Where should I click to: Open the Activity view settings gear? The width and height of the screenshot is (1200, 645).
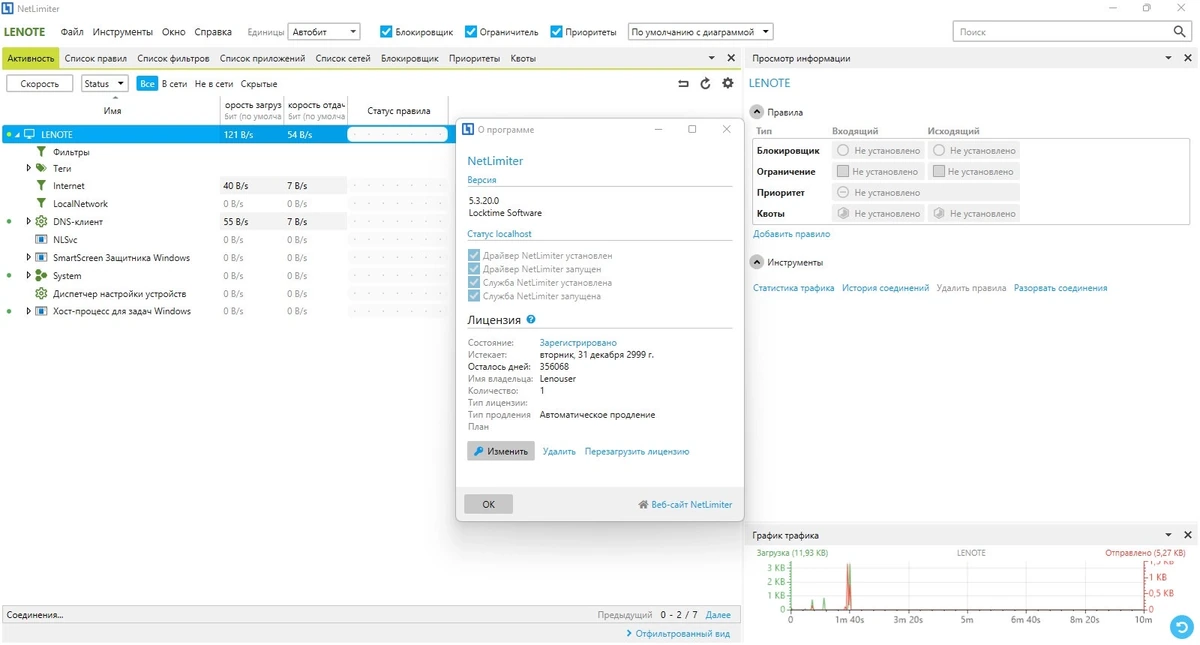pyautogui.click(x=728, y=84)
